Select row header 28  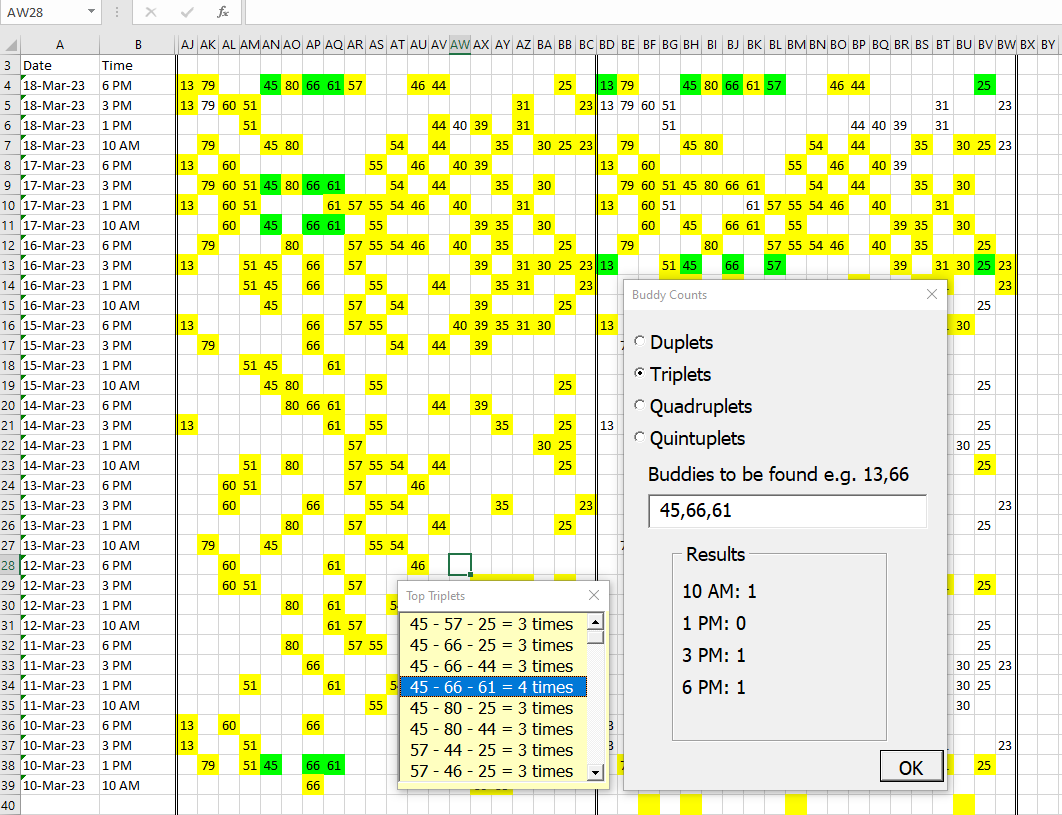tap(9, 565)
